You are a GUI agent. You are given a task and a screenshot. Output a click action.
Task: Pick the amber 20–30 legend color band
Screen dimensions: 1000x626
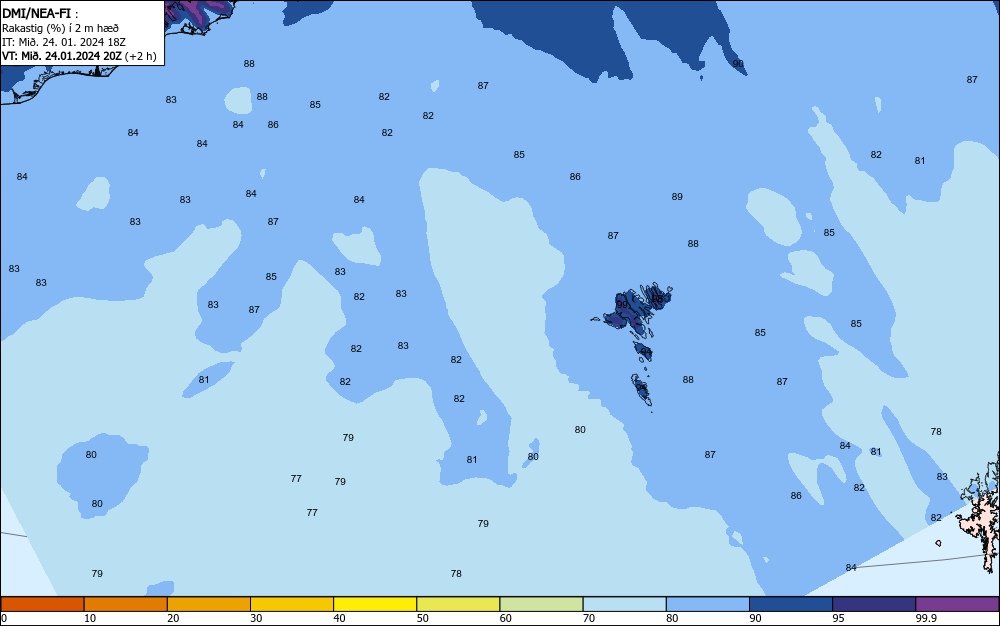pyautogui.click(x=209, y=604)
